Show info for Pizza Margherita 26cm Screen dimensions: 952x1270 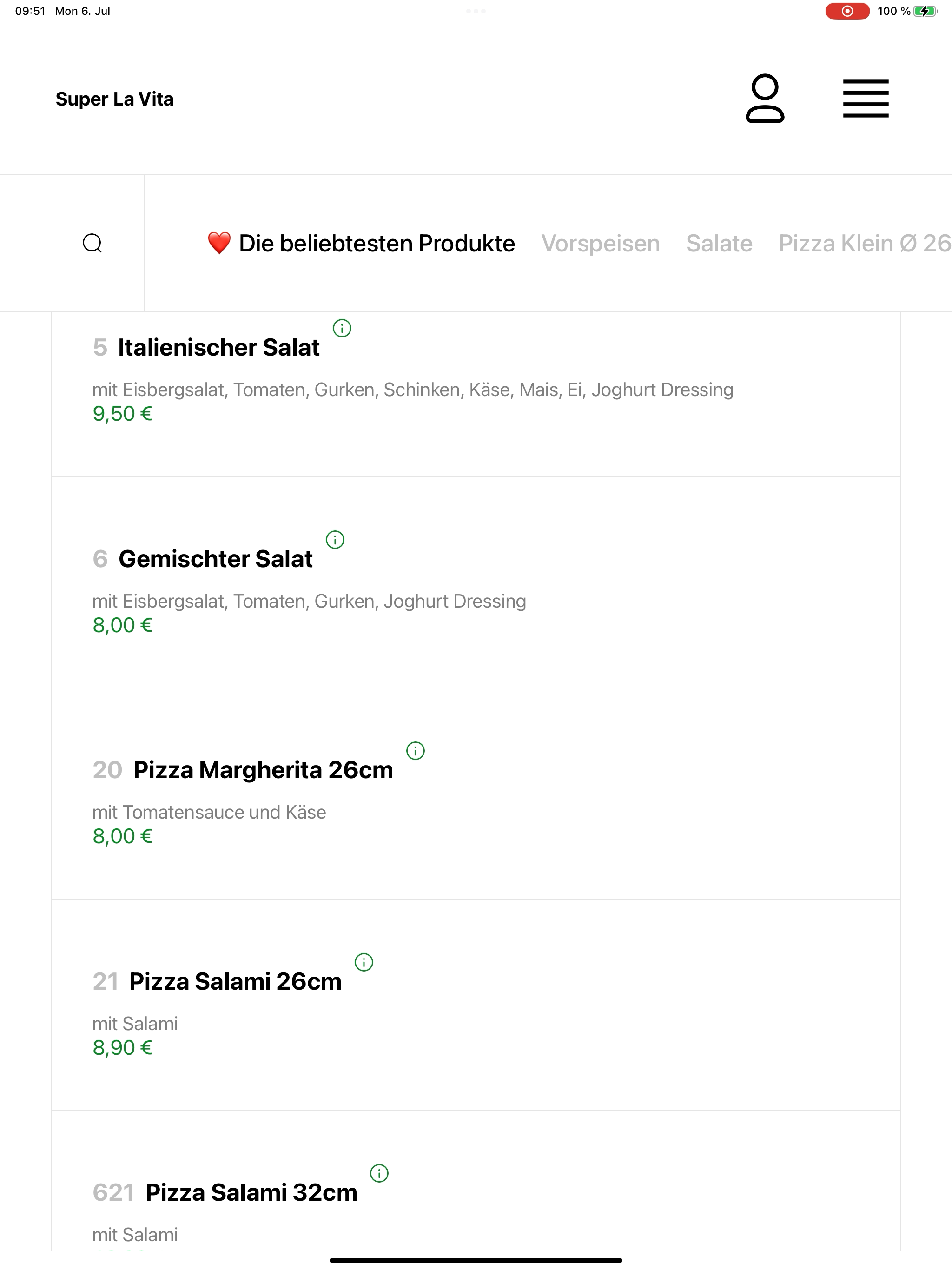click(x=416, y=751)
